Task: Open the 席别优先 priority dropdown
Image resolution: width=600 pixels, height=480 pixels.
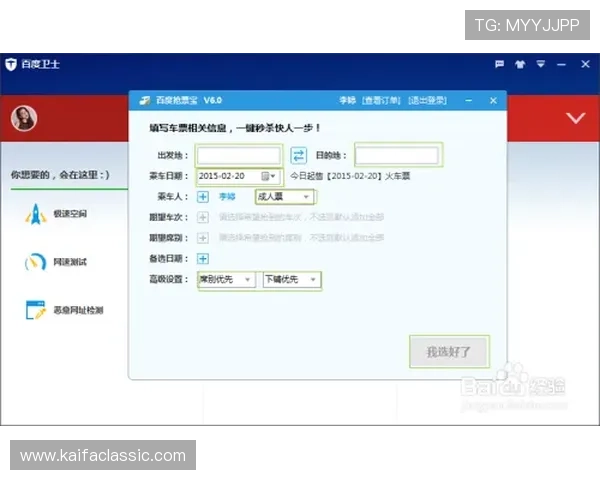Action: coord(226,279)
